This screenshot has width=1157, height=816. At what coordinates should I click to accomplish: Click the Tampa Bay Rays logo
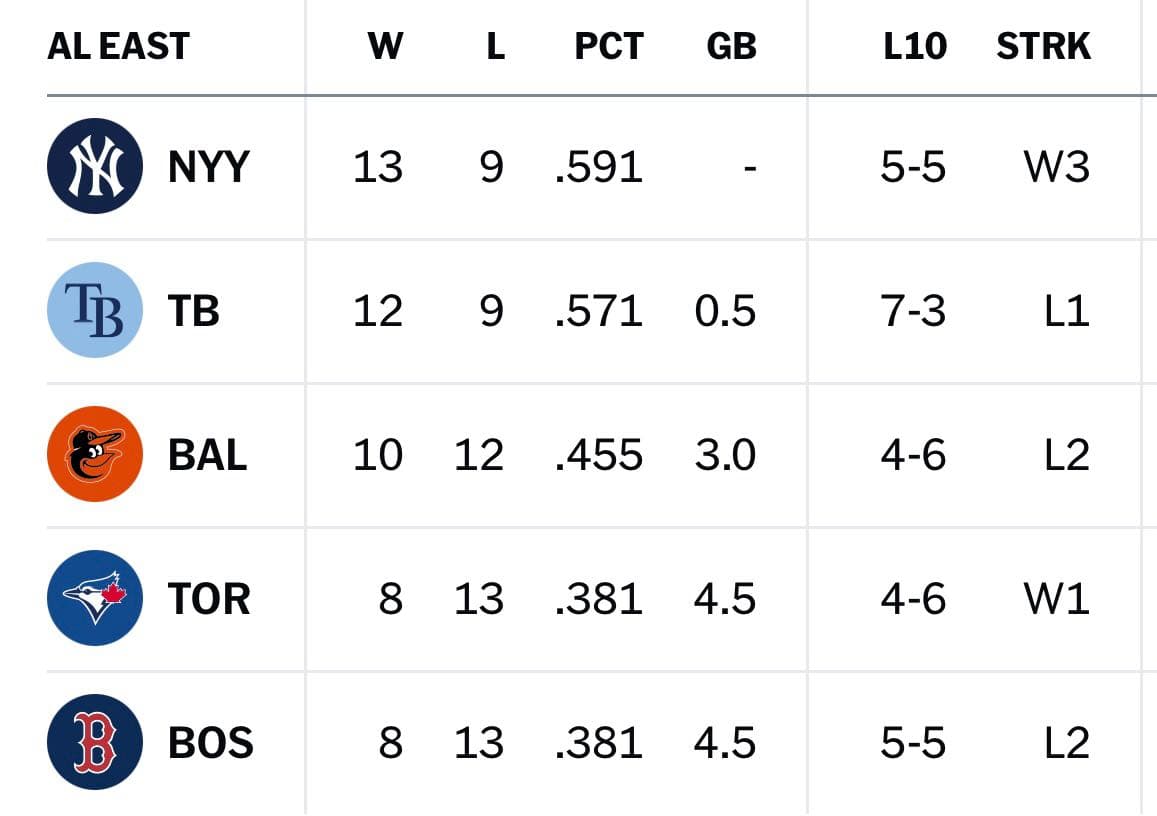[94, 310]
